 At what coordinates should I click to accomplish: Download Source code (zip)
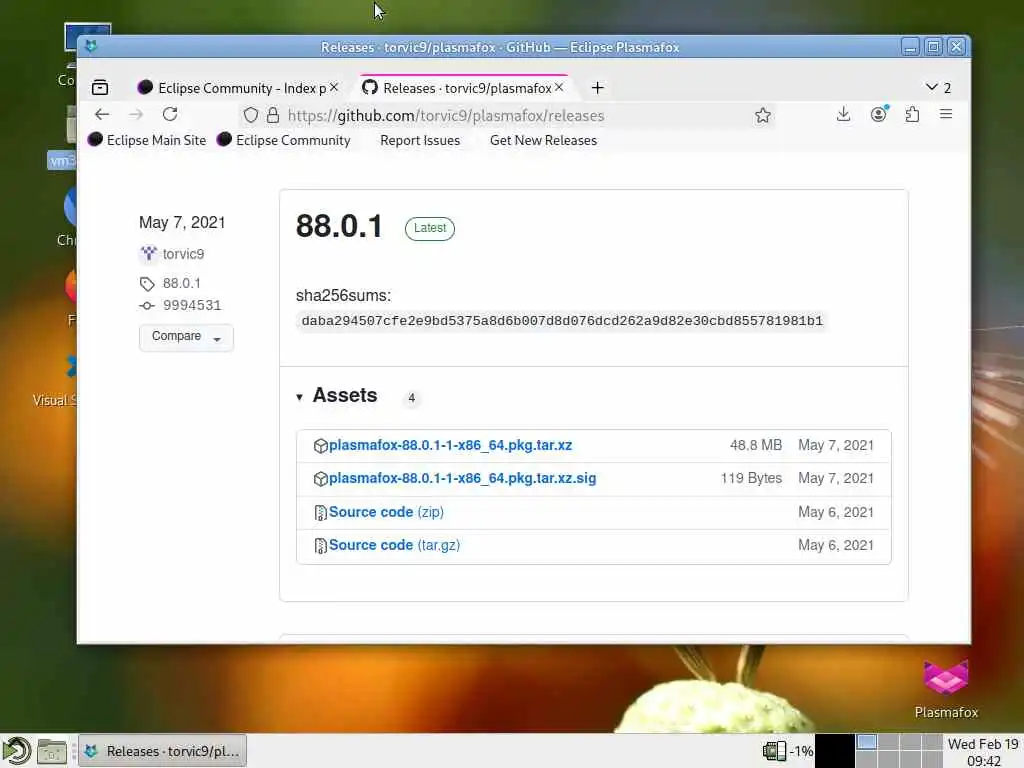(x=386, y=512)
